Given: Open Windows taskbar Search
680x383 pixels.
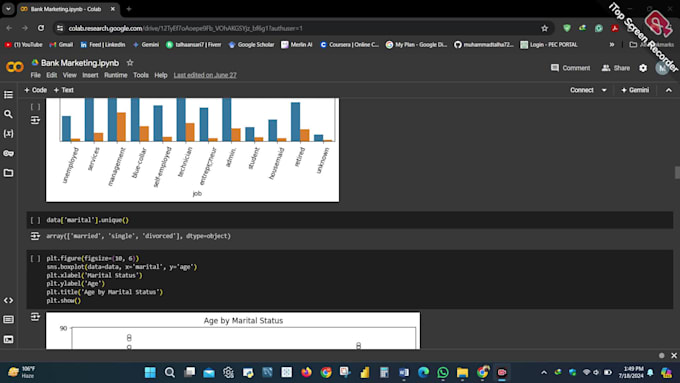Looking at the screenshot, I should (x=170, y=373).
